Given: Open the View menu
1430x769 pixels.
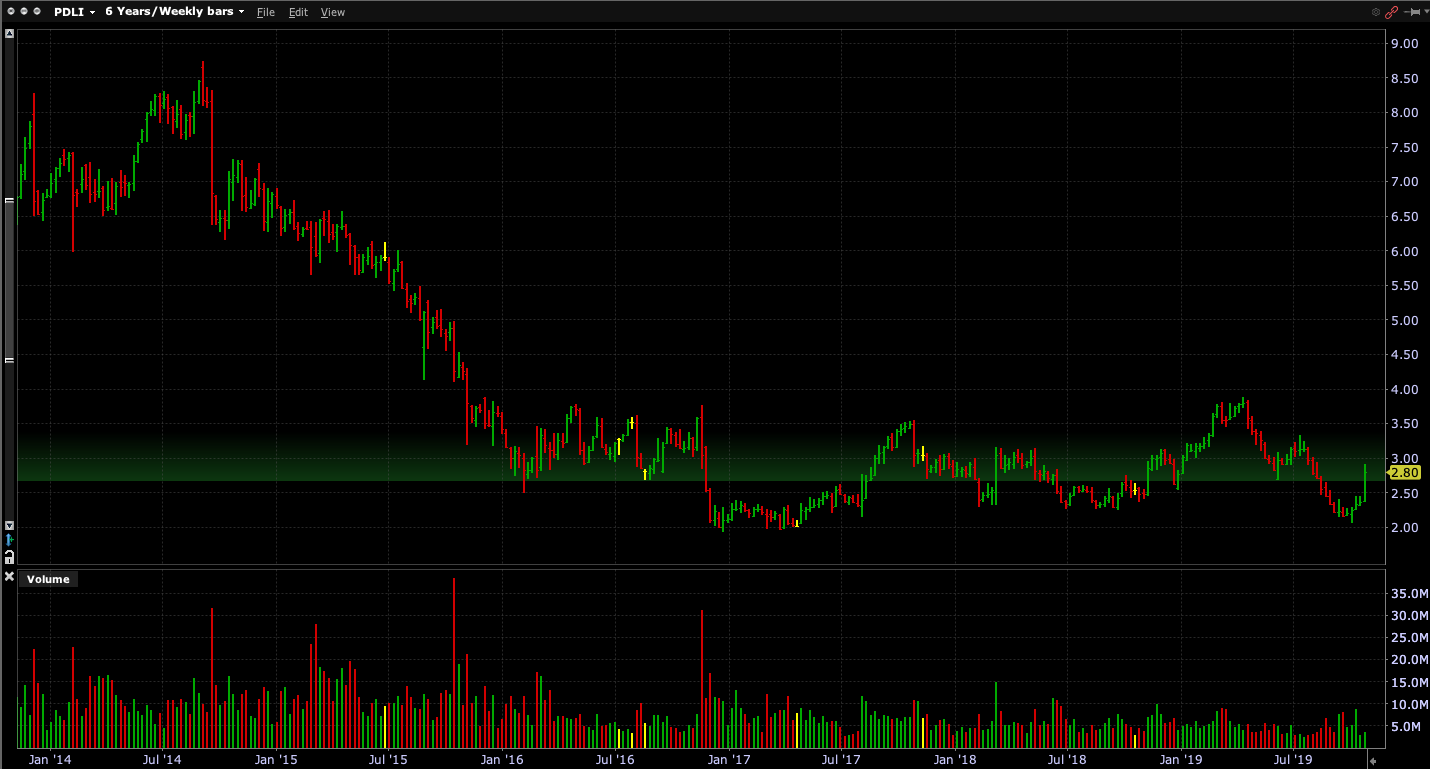Looking at the screenshot, I should (x=333, y=12).
